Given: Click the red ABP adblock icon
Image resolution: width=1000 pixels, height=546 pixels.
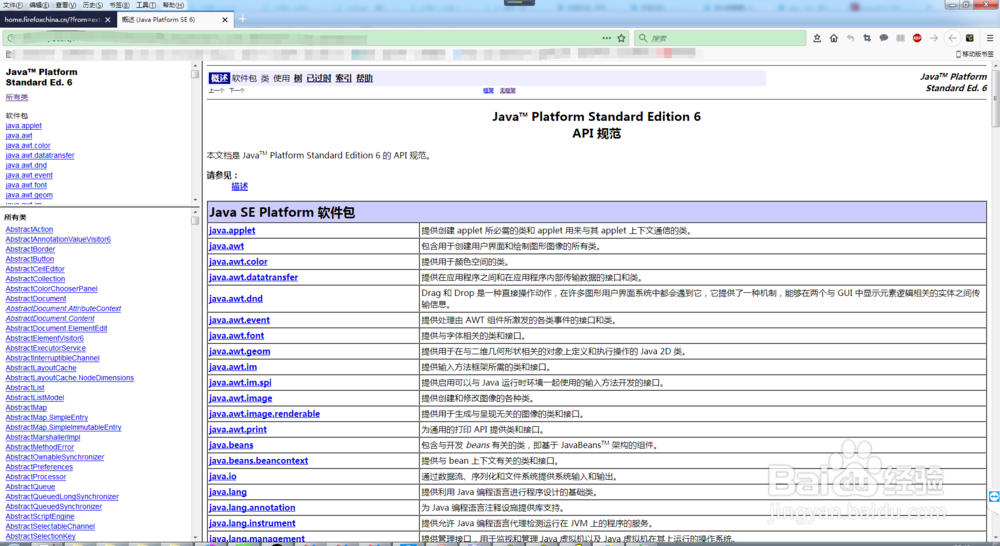Looking at the screenshot, I should (917, 38).
